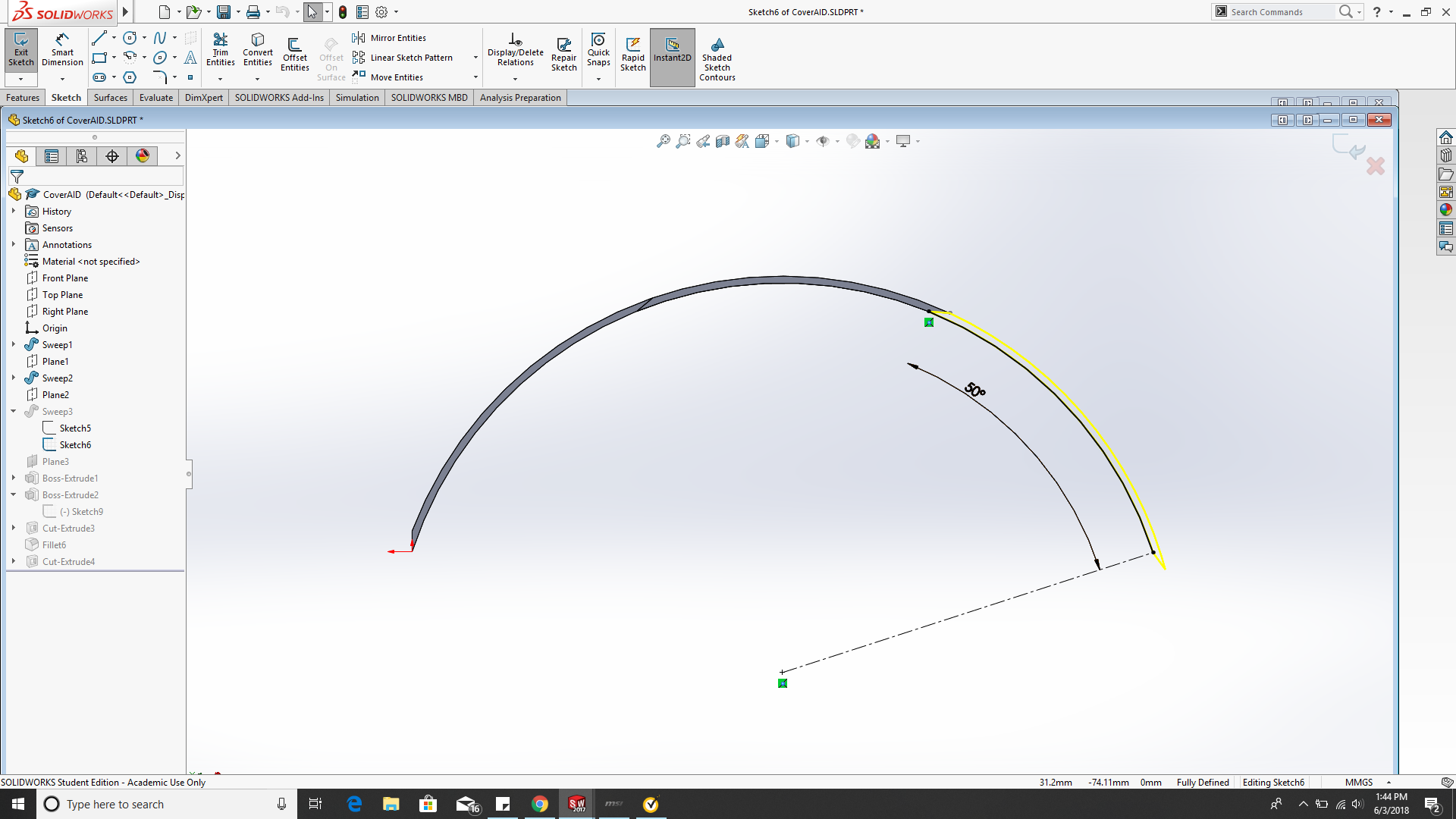Expand the Cut-Extrude3 feature node

click(x=14, y=529)
